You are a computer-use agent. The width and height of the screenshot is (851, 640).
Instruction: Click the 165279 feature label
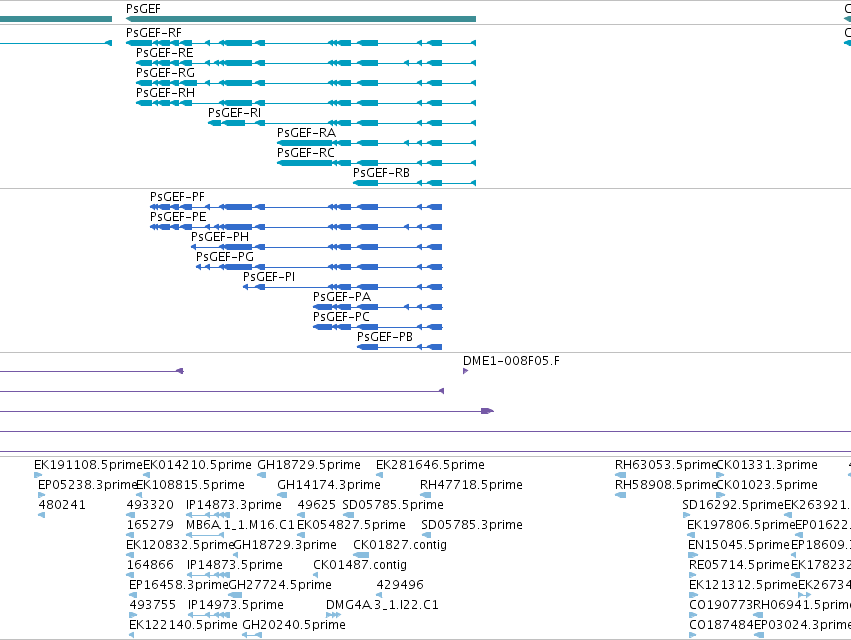click(x=150, y=525)
